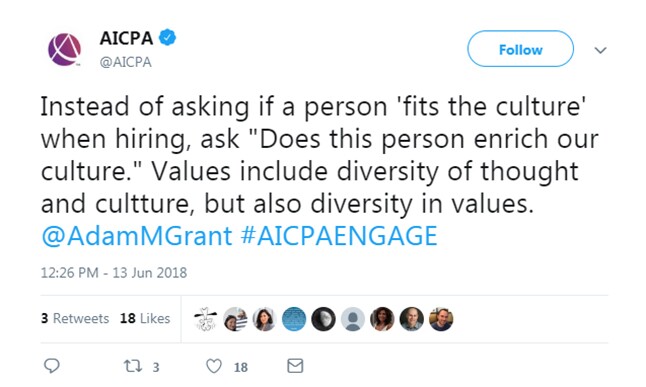Open the @AdamMGrant mention link

[137, 236]
